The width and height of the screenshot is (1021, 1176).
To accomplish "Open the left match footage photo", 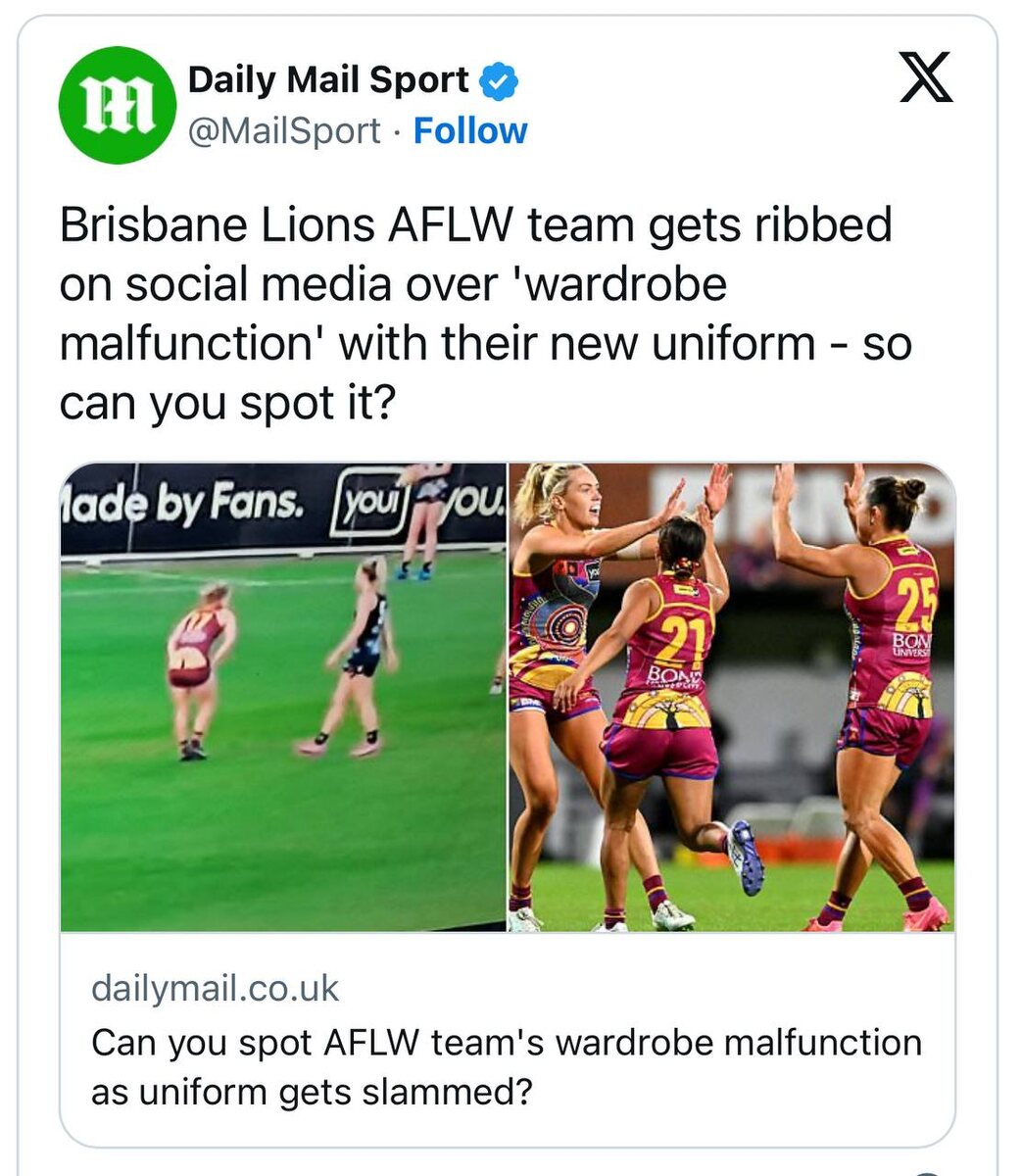I will point(283,697).
